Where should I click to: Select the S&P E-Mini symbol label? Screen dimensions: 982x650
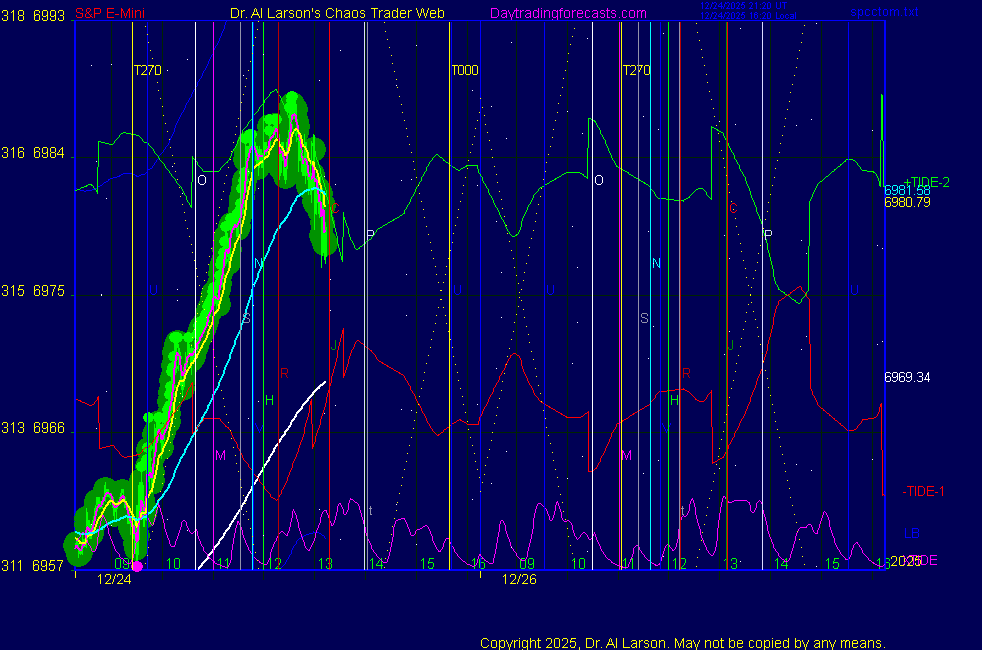[x=116, y=13]
